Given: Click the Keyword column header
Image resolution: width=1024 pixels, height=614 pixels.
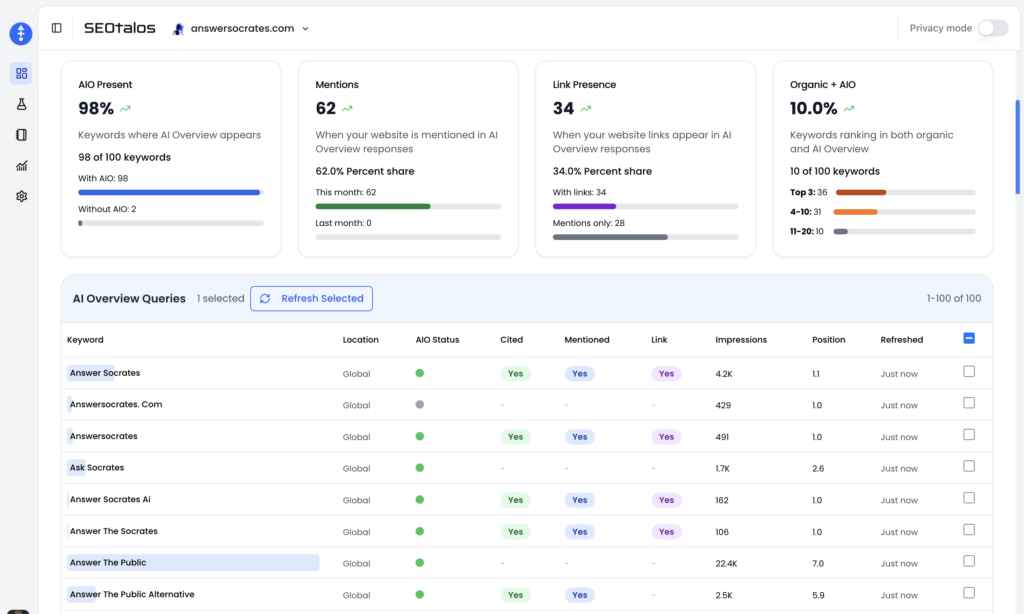Looking at the screenshot, I should click(x=85, y=339).
